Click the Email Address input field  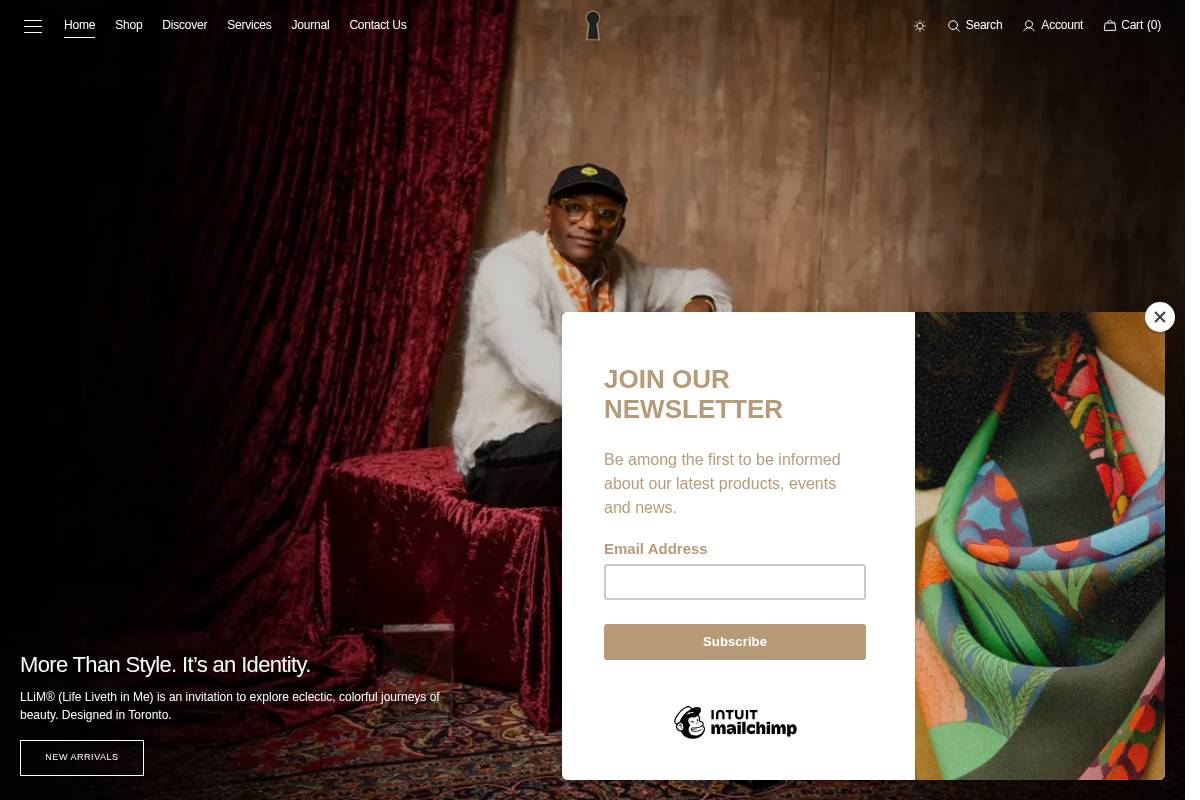click(735, 582)
